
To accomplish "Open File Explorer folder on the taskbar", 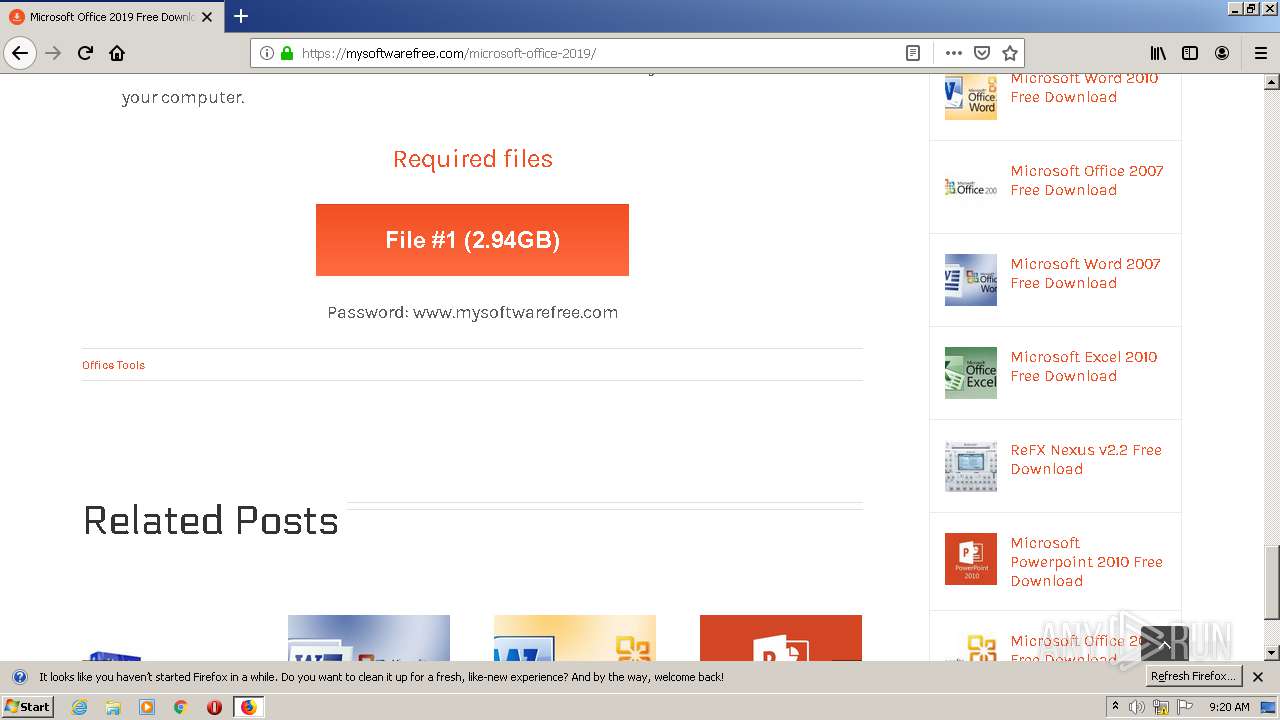I will [113, 707].
